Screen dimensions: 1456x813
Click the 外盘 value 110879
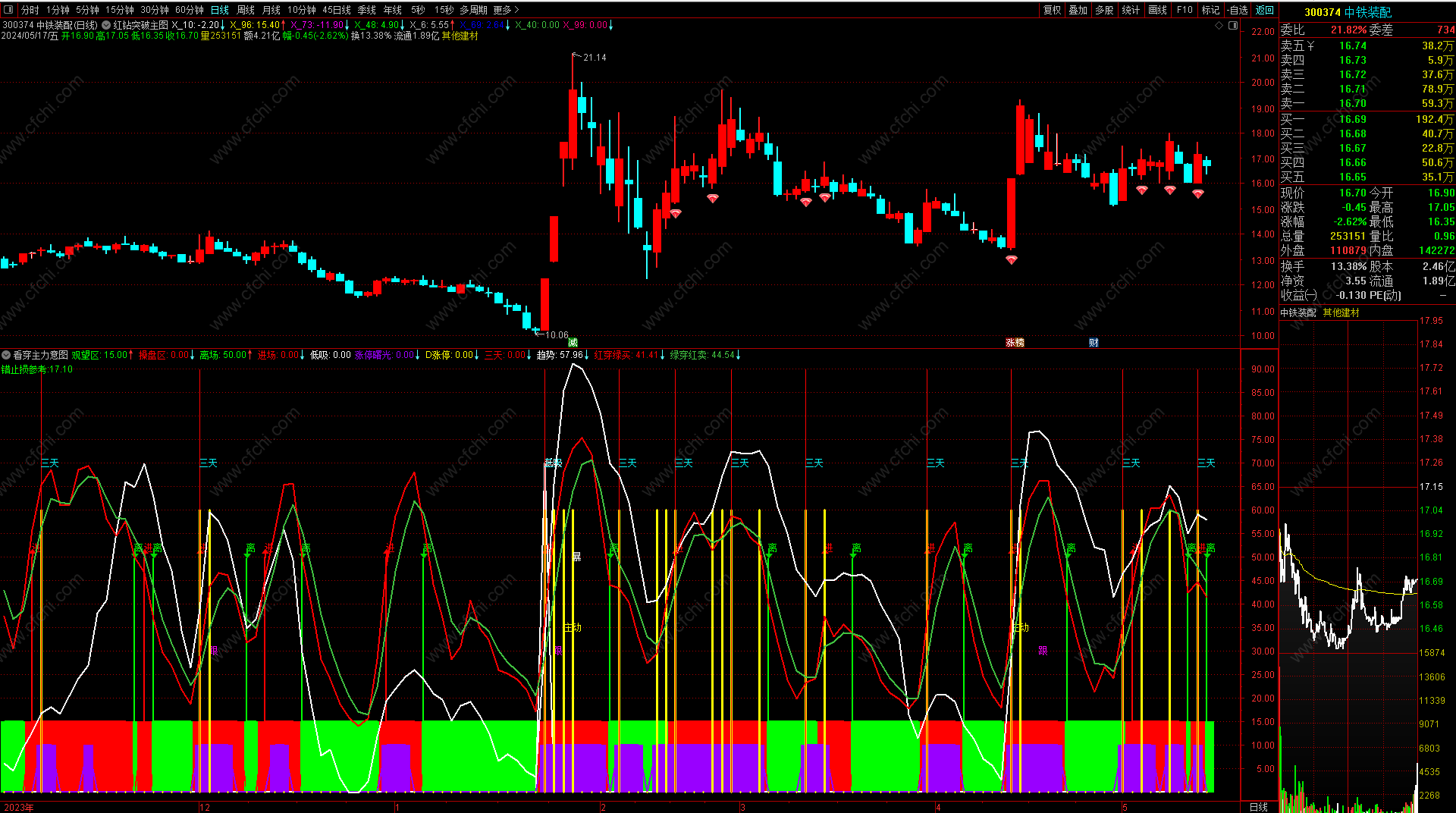tap(1348, 250)
